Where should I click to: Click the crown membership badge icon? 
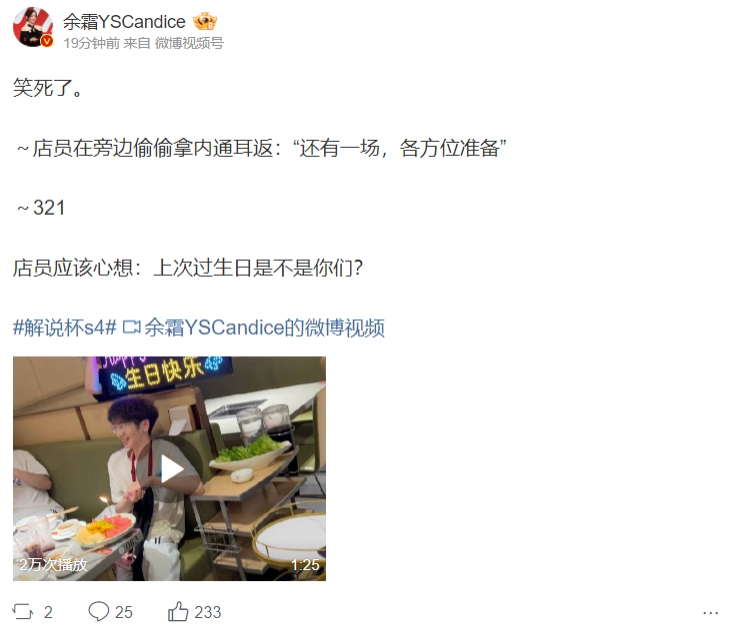tap(205, 22)
